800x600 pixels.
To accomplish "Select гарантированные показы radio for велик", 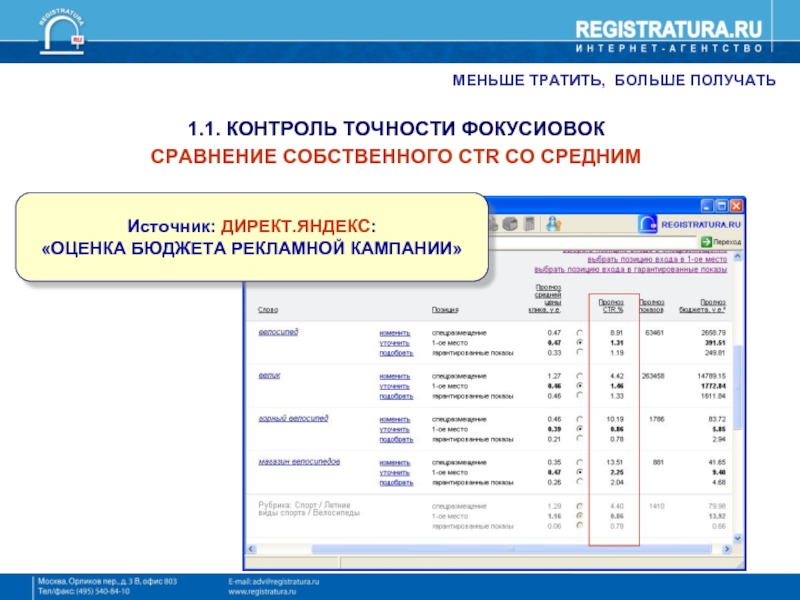I will pyautogui.click(x=580, y=395).
